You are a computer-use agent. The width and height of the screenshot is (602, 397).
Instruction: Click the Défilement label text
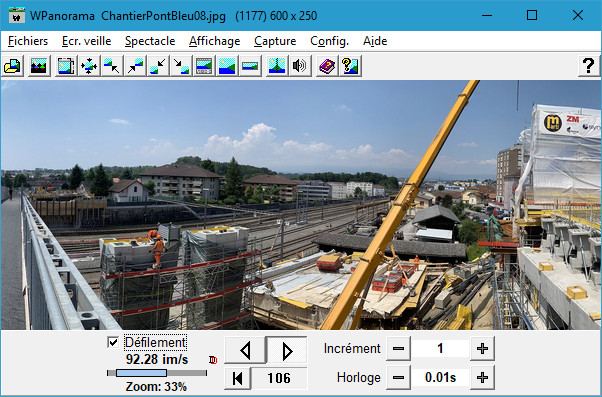coord(155,342)
